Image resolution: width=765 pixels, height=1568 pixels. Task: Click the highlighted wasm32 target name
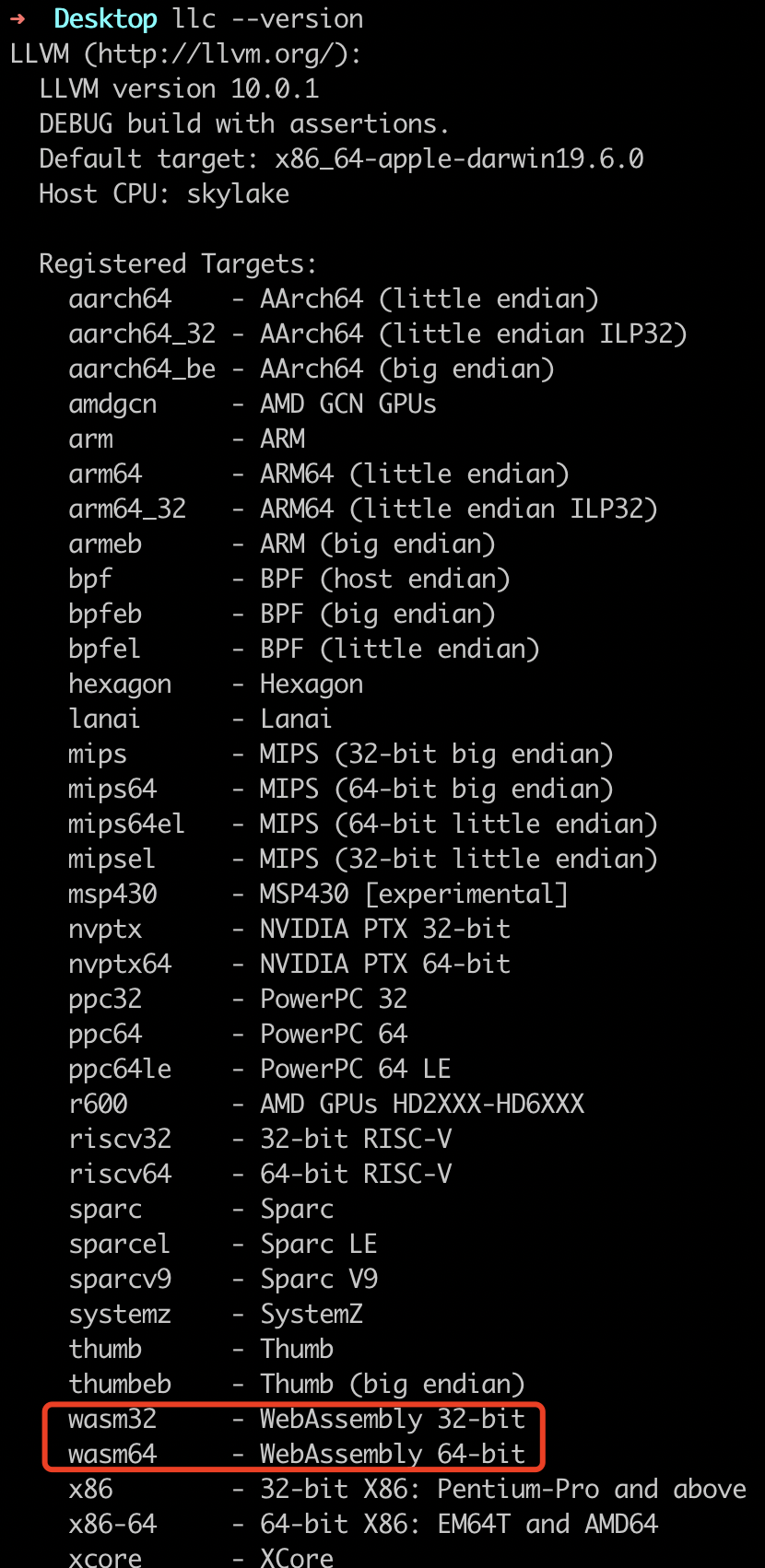pos(112,1419)
